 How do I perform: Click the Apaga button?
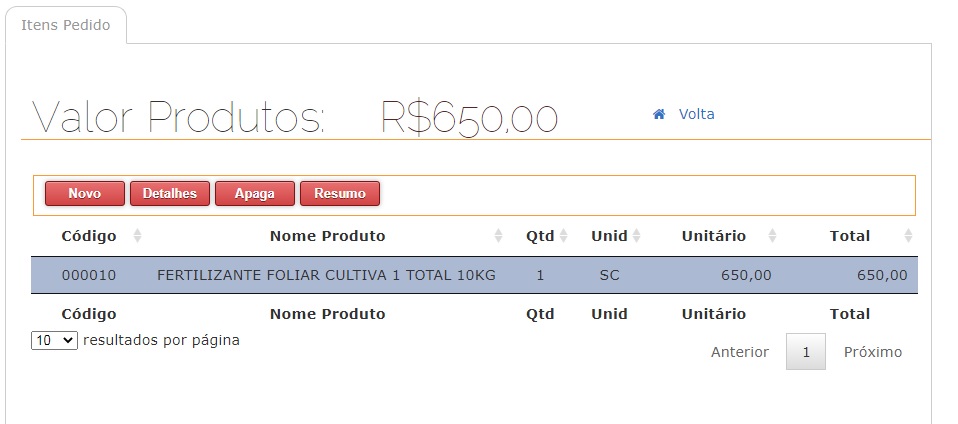[255, 193]
